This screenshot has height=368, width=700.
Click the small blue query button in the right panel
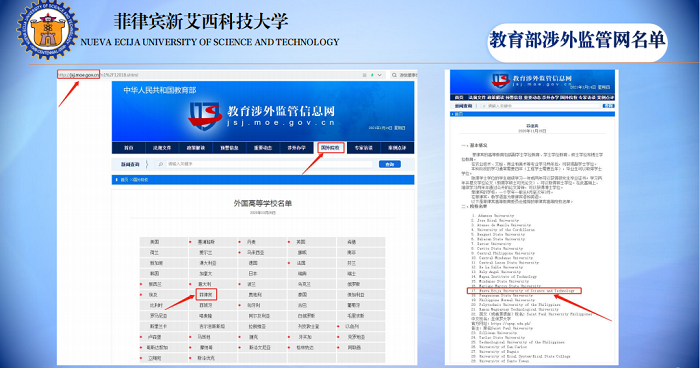pyautogui.click(x=608, y=106)
